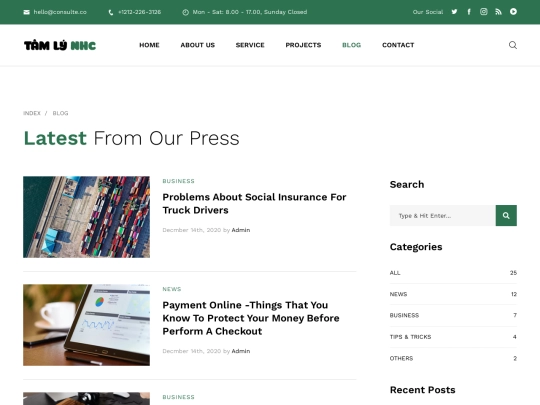Click the INDEX breadcrumb link
Image resolution: width=540 pixels, height=405 pixels.
click(x=32, y=113)
